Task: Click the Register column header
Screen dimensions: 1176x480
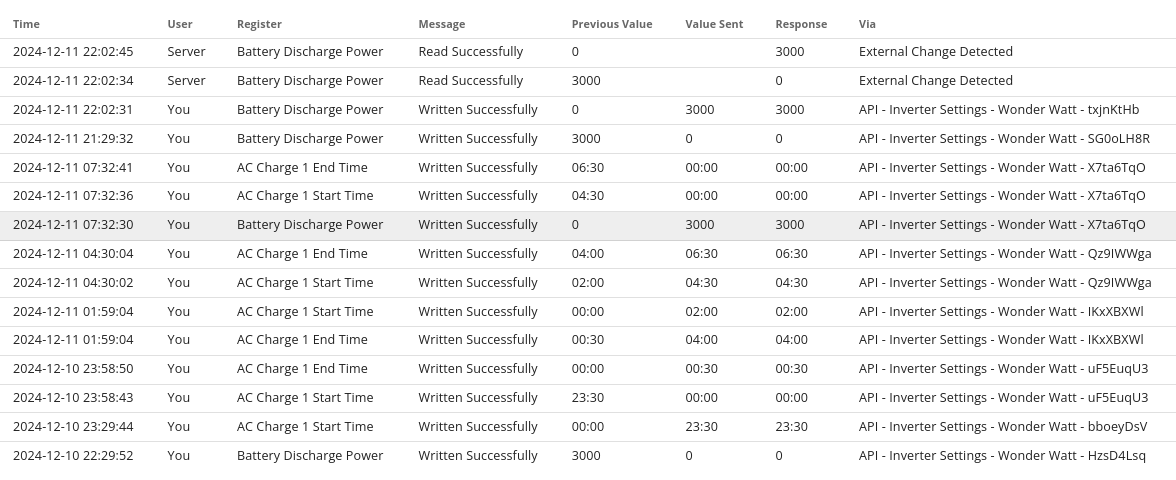Action: 260,24
